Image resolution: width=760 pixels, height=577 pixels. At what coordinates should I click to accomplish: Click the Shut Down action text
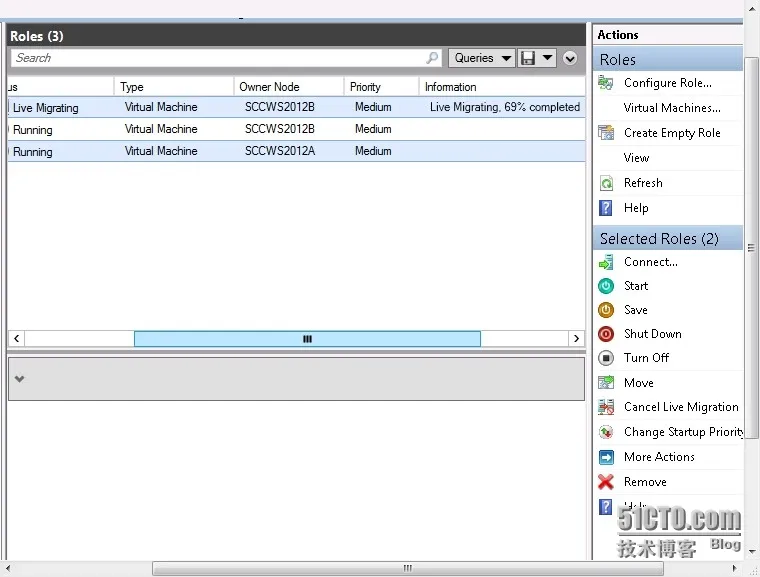[652, 334]
